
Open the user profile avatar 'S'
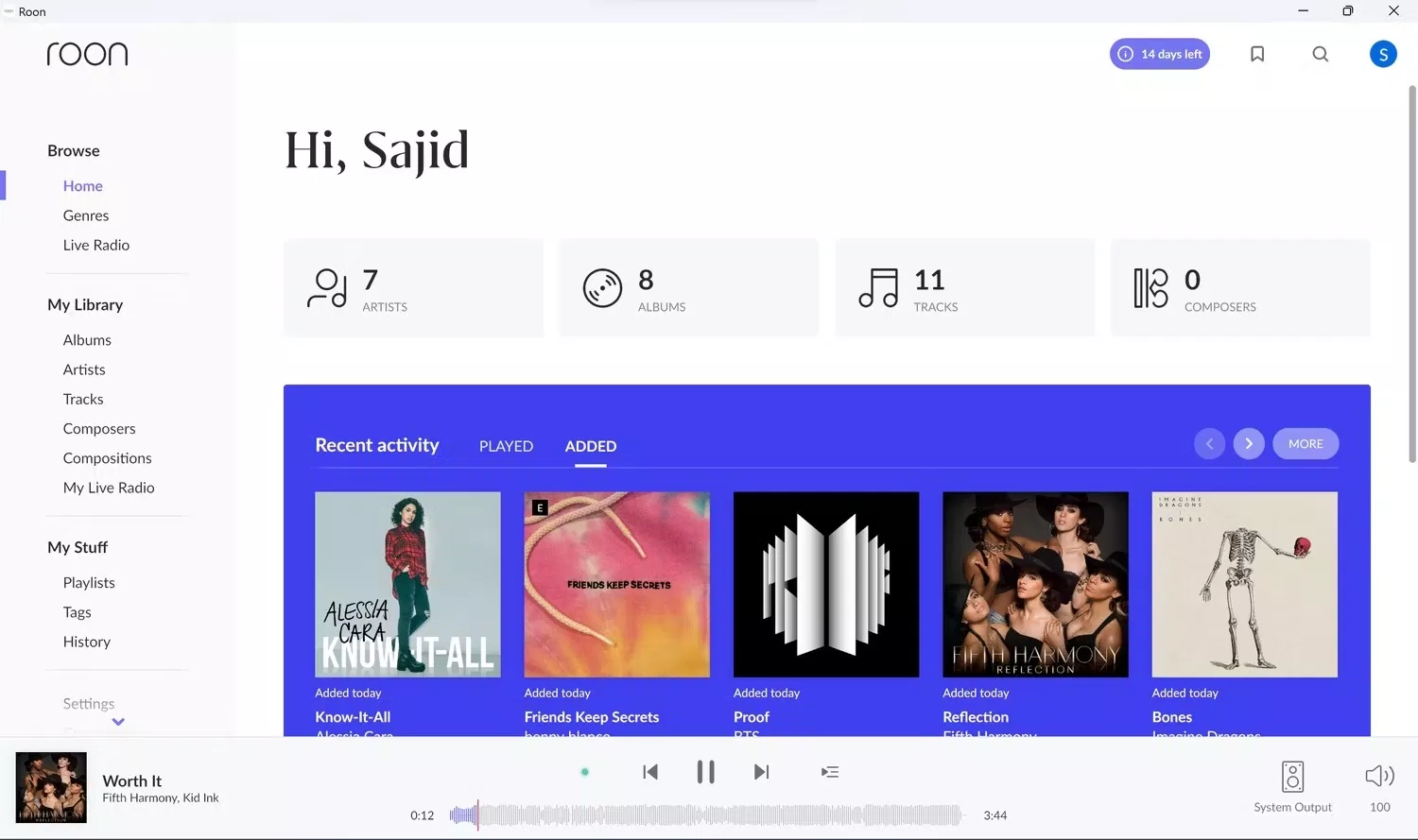click(x=1383, y=54)
